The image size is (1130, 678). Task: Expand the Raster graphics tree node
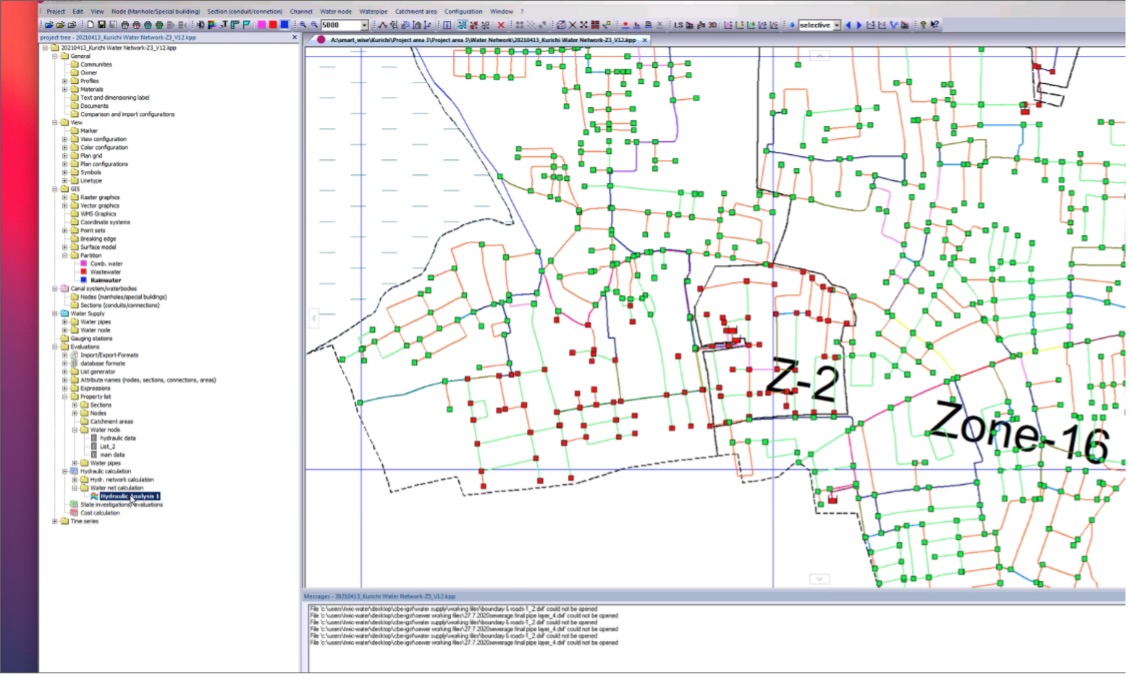[x=65, y=198]
